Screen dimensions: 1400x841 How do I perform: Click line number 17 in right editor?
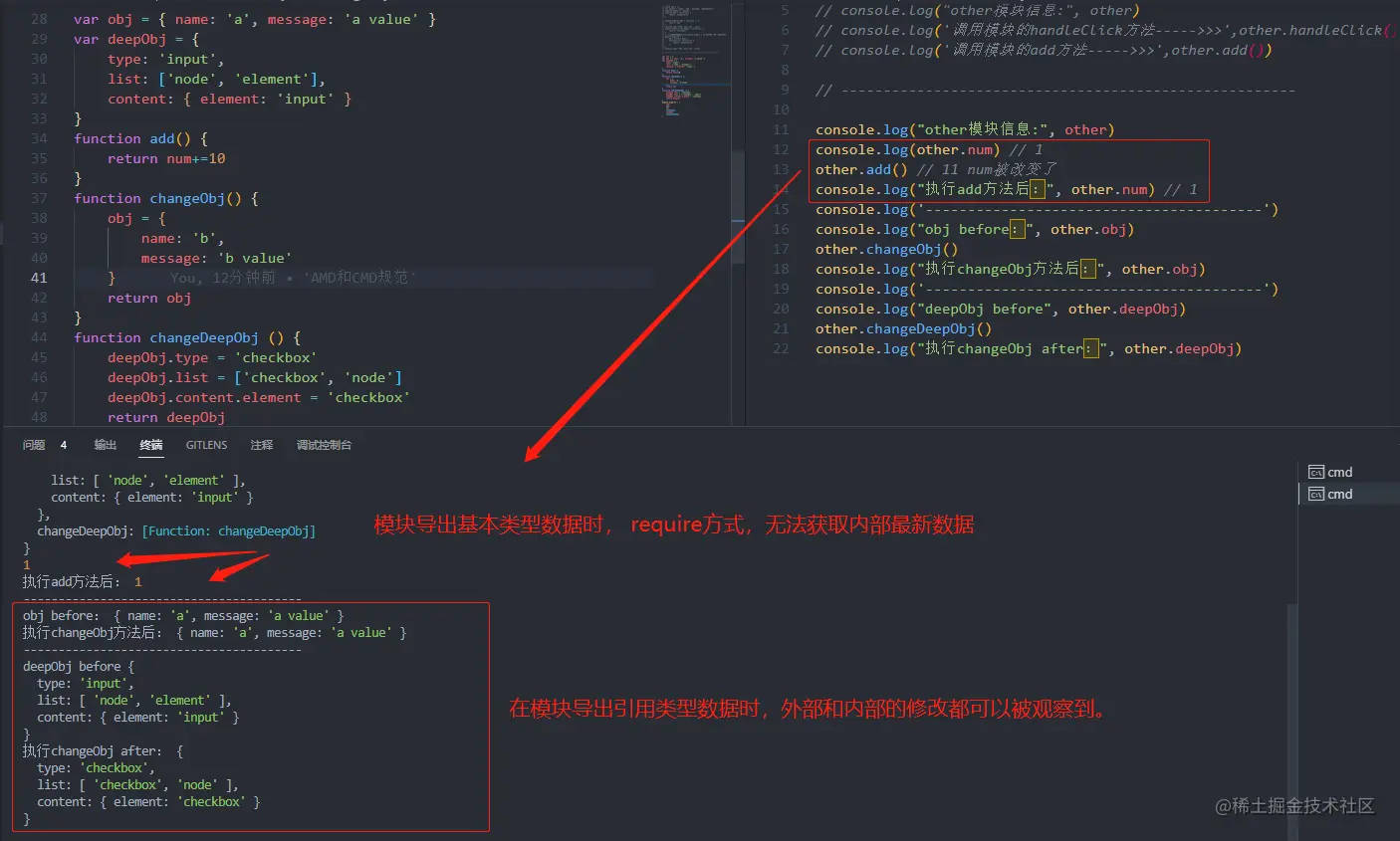click(781, 249)
